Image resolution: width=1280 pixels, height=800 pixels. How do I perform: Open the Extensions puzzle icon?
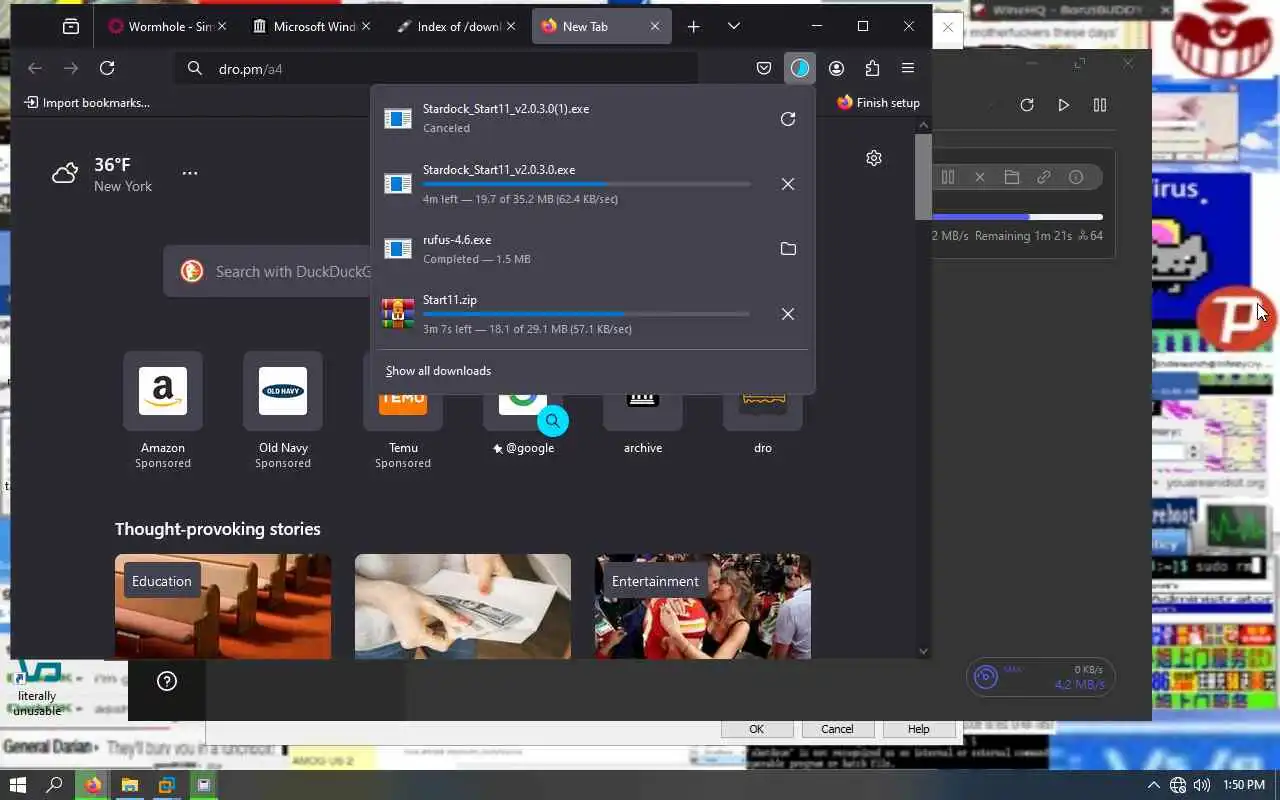pyautogui.click(x=872, y=68)
